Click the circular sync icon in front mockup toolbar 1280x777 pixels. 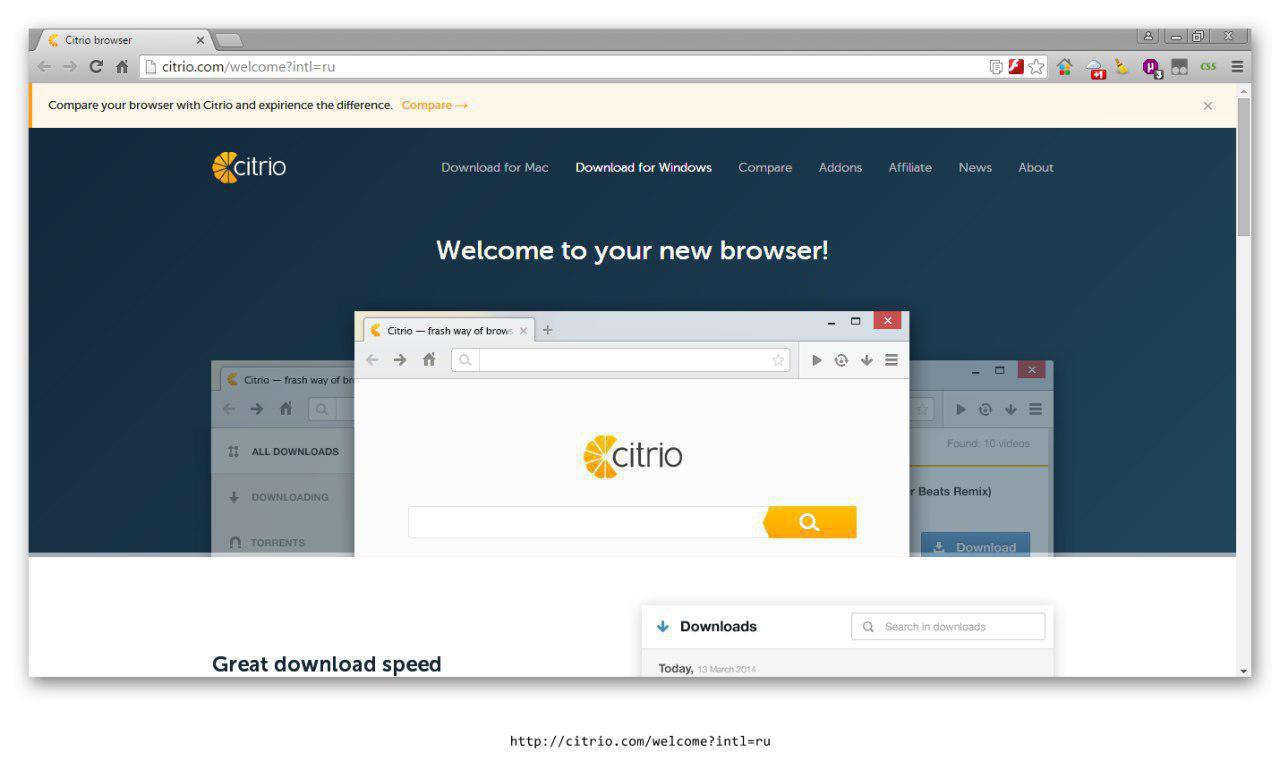[x=842, y=360]
